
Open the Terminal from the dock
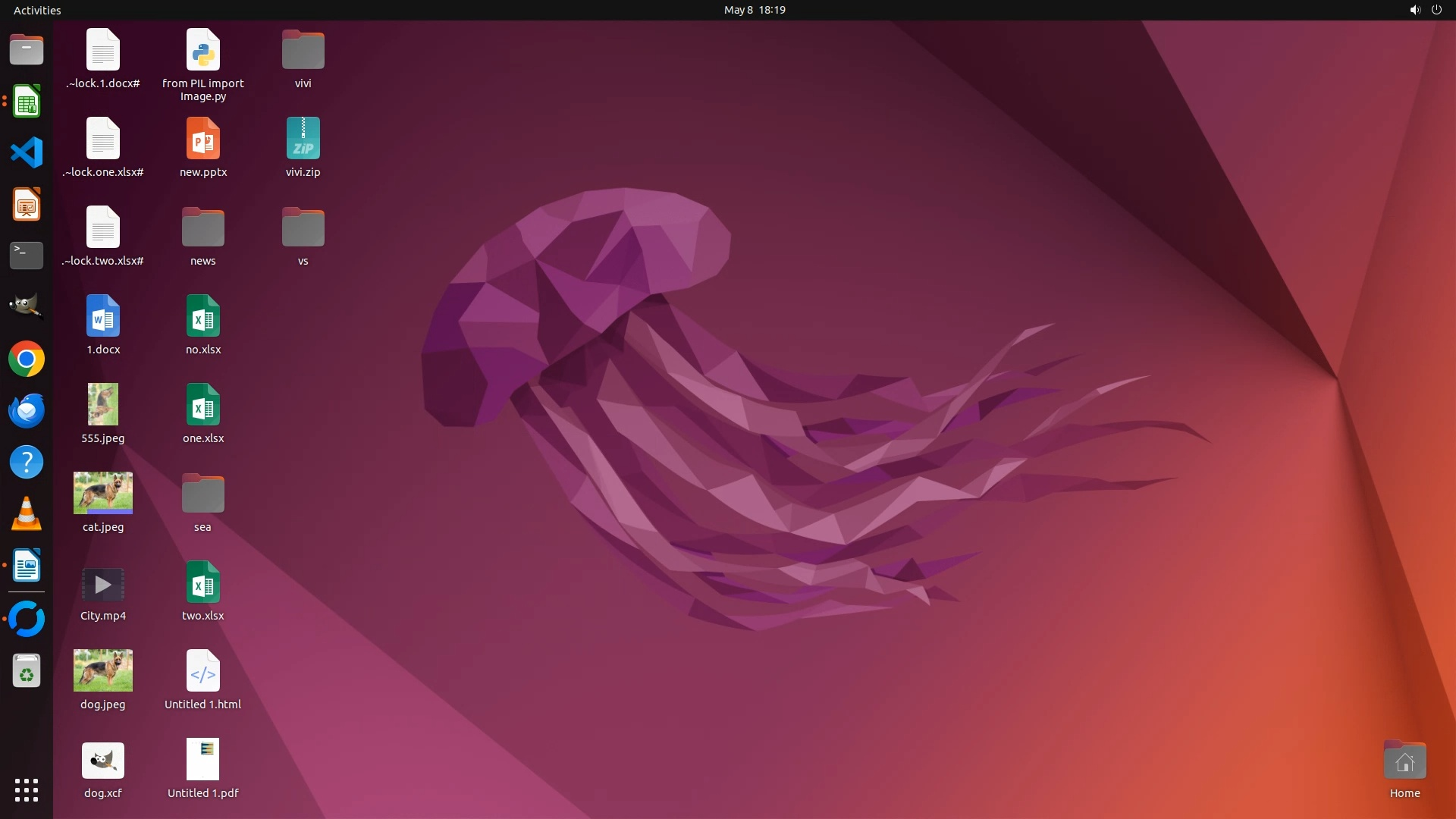(27, 256)
